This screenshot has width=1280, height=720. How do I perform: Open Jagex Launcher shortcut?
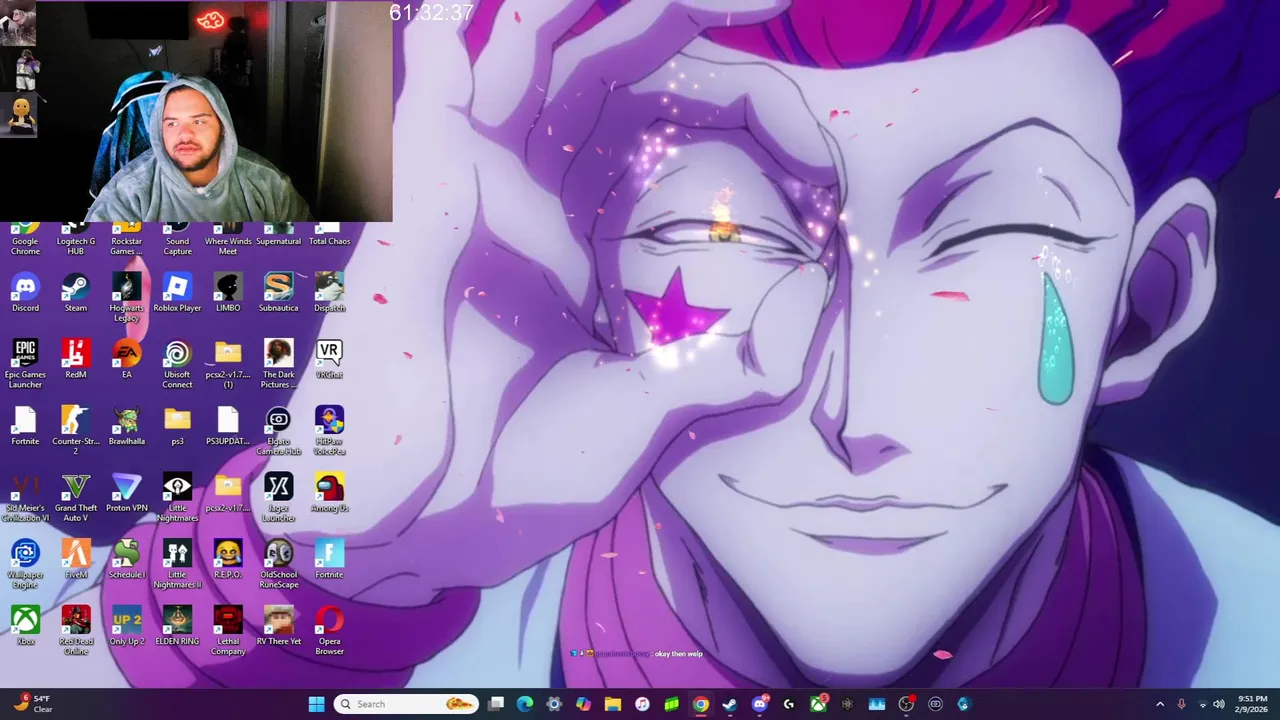tap(279, 498)
